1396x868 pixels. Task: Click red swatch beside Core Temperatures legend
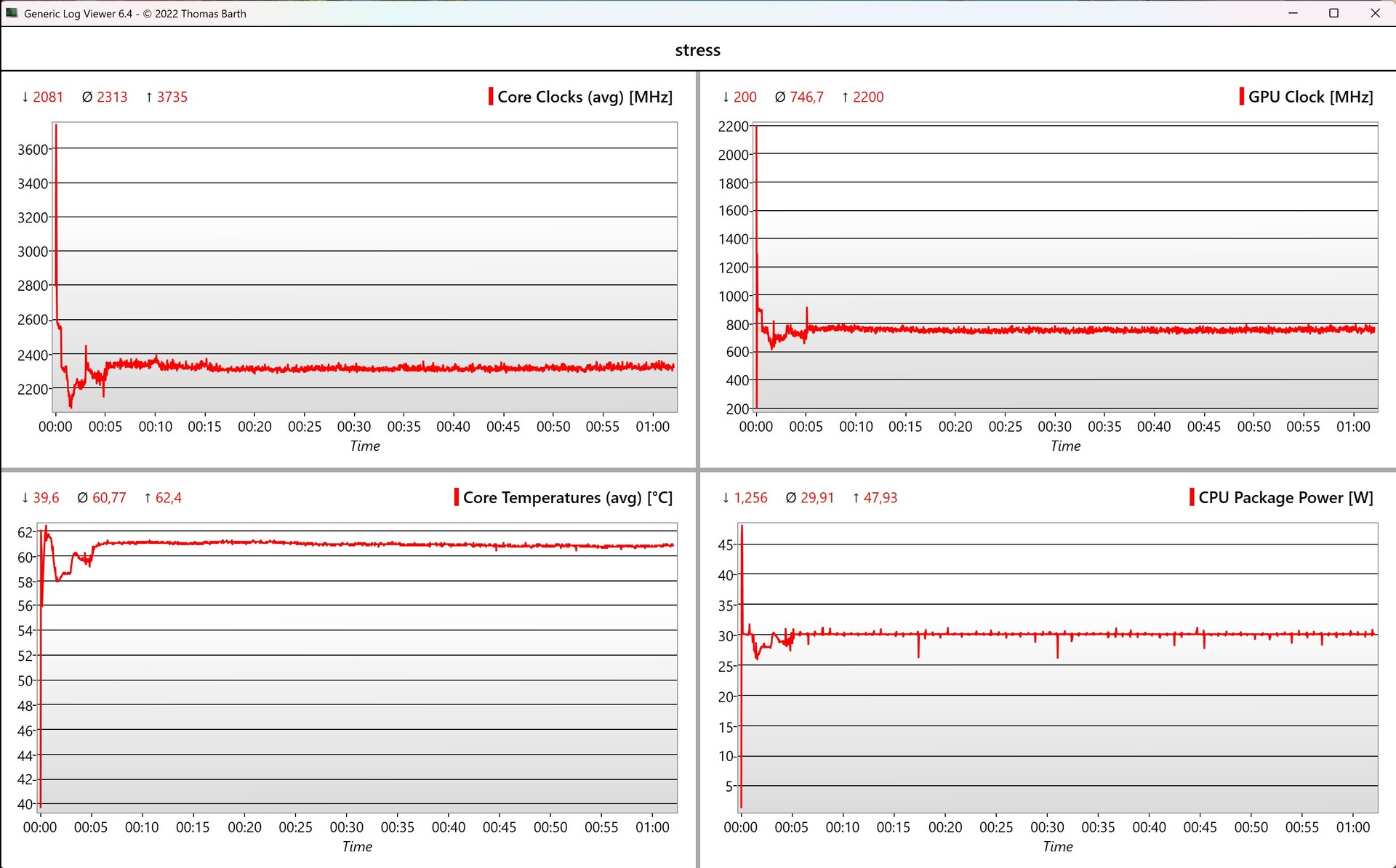457,497
